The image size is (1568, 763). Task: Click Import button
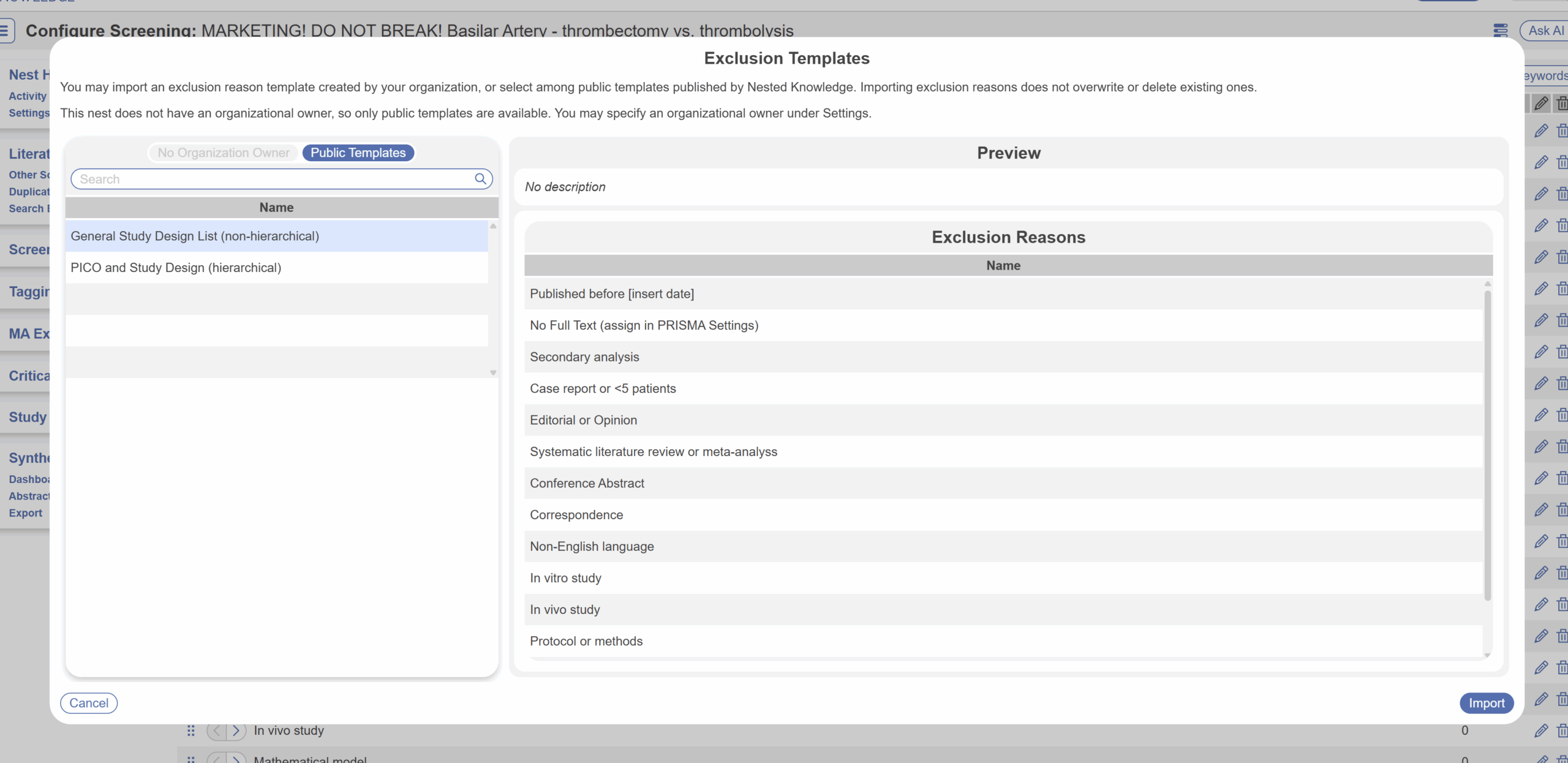tap(1486, 703)
